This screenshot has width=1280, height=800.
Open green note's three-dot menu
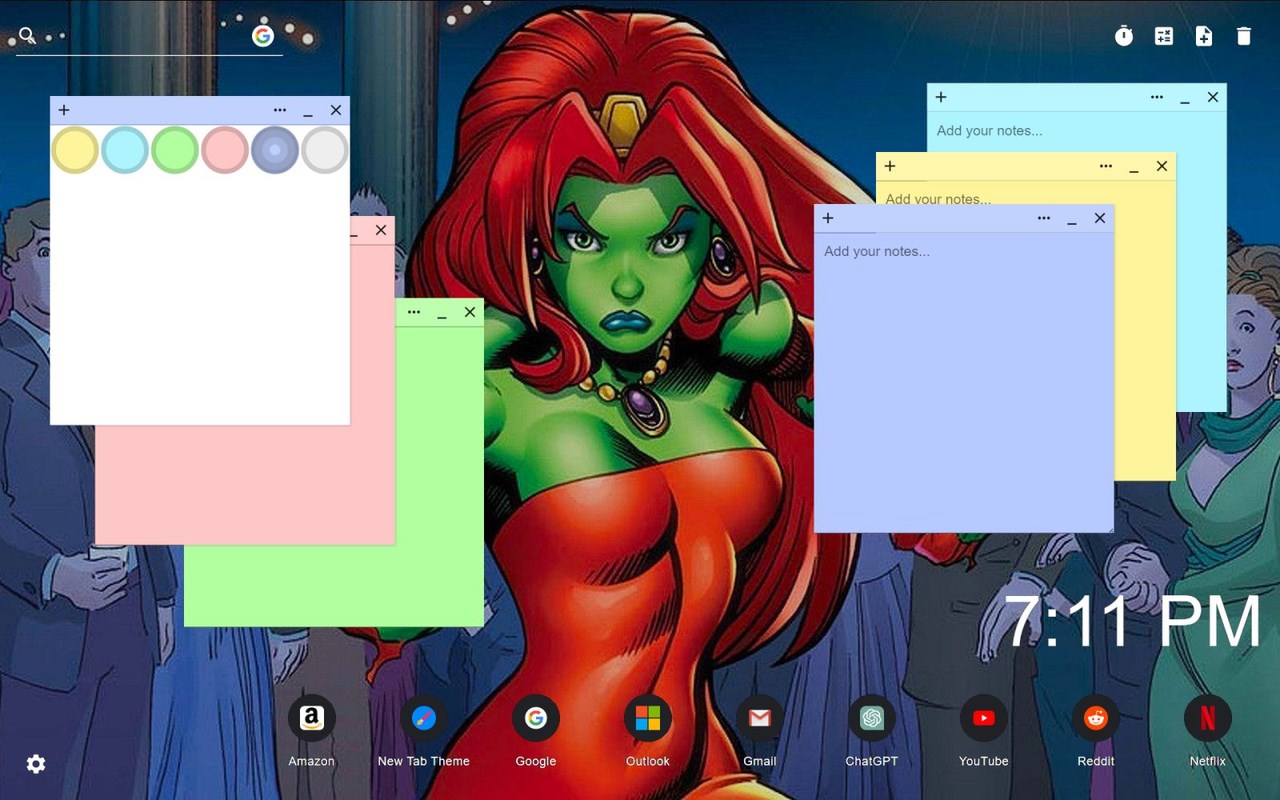(x=414, y=312)
